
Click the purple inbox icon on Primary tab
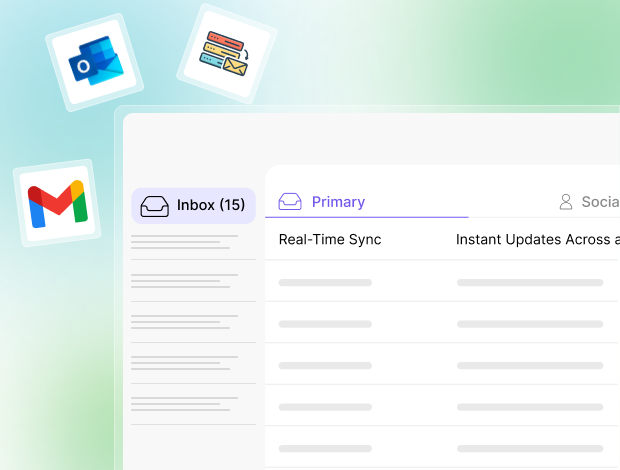tap(290, 202)
